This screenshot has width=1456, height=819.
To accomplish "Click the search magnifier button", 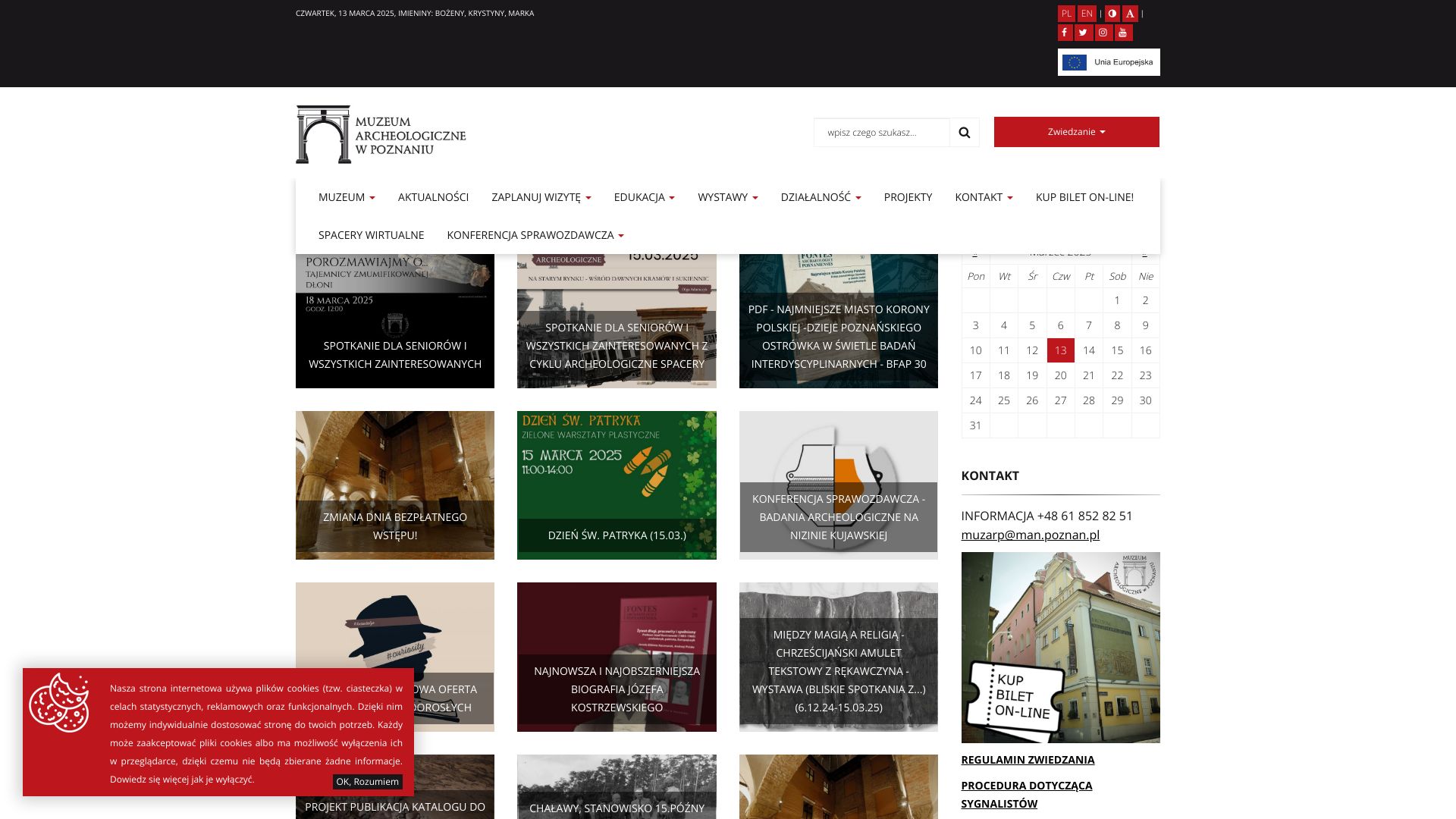I will pyautogui.click(x=965, y=133).
